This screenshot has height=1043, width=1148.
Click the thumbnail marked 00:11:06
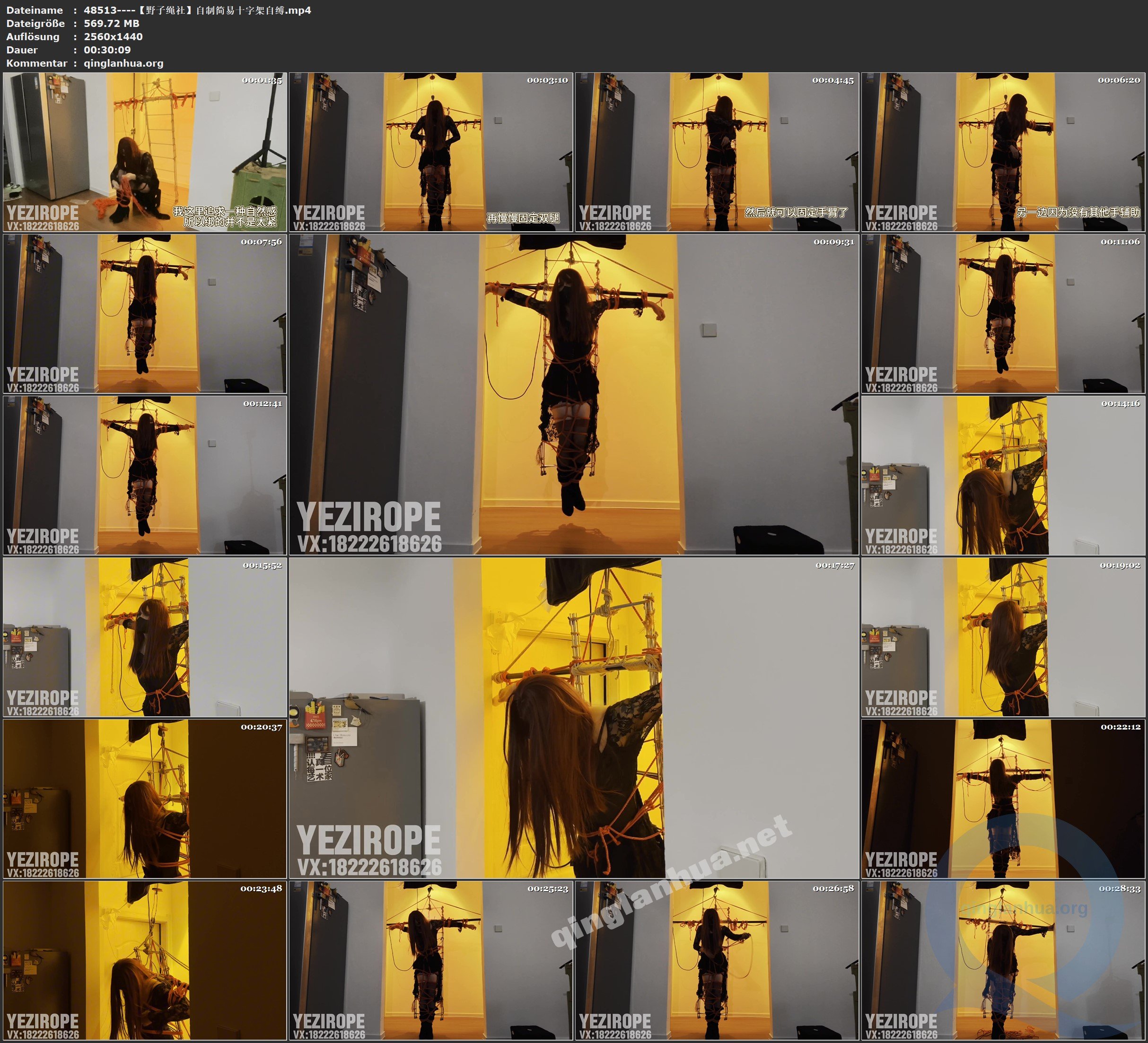(1003, 313)
